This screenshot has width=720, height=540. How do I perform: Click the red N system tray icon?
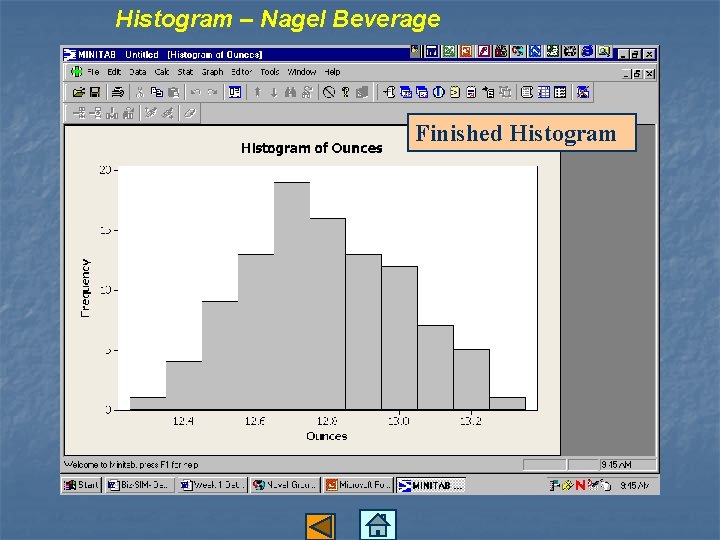[x=580, y=485]
